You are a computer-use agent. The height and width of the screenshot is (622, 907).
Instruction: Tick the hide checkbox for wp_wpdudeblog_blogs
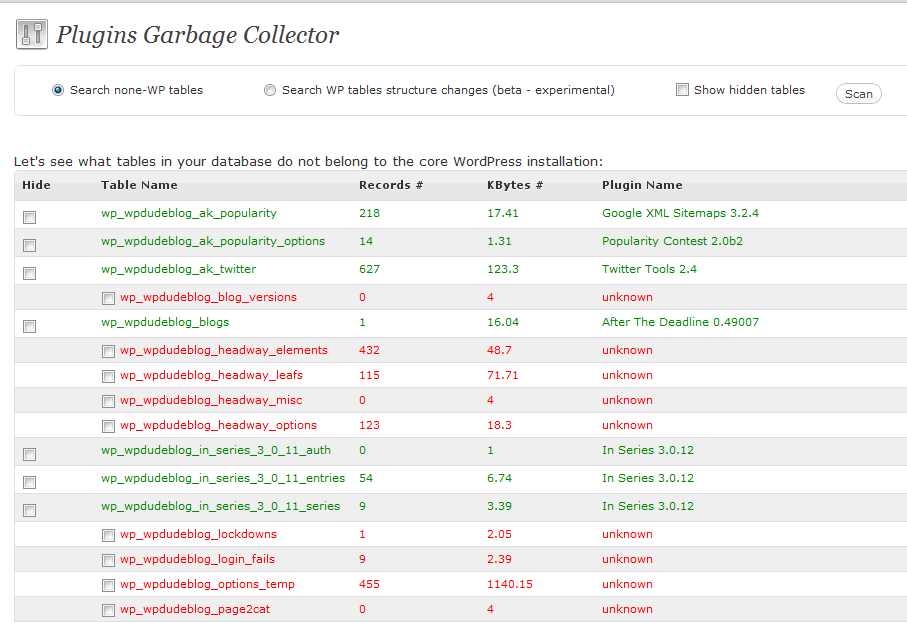coord(30,326)
